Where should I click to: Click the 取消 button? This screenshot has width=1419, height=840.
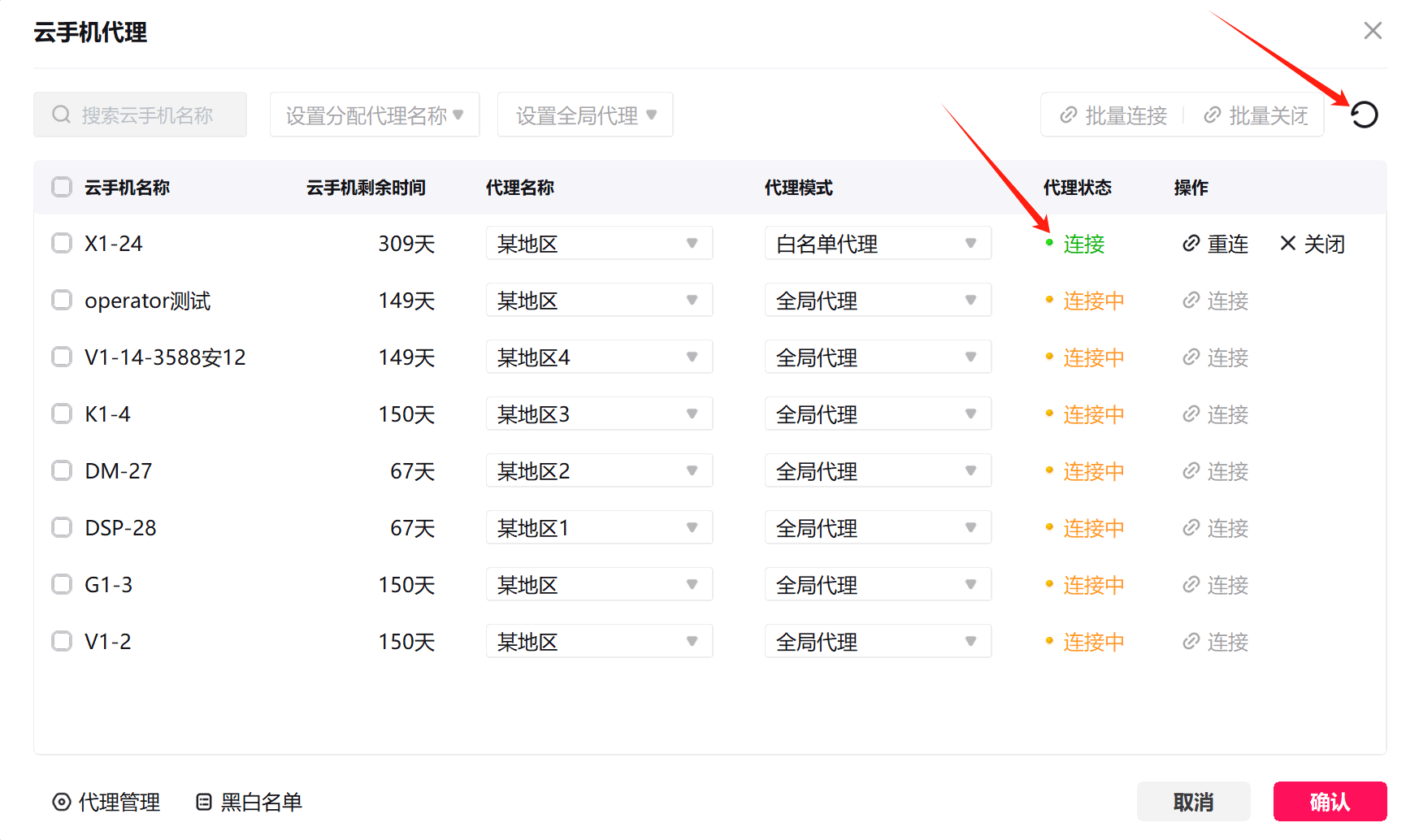(1193, 802)
